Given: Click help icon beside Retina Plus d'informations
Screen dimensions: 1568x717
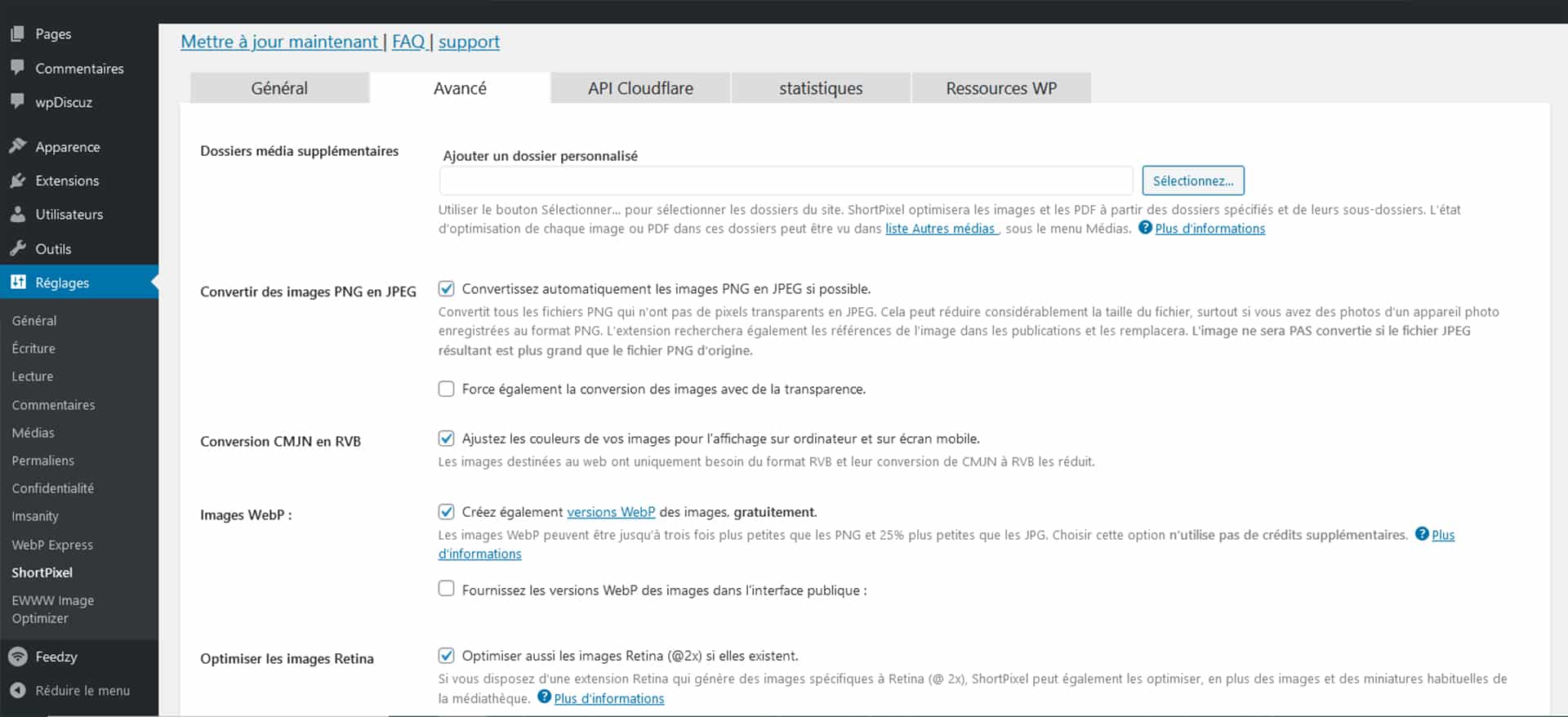Looking at the screenshot, I should pyautogui.click(x=545, y=697).
